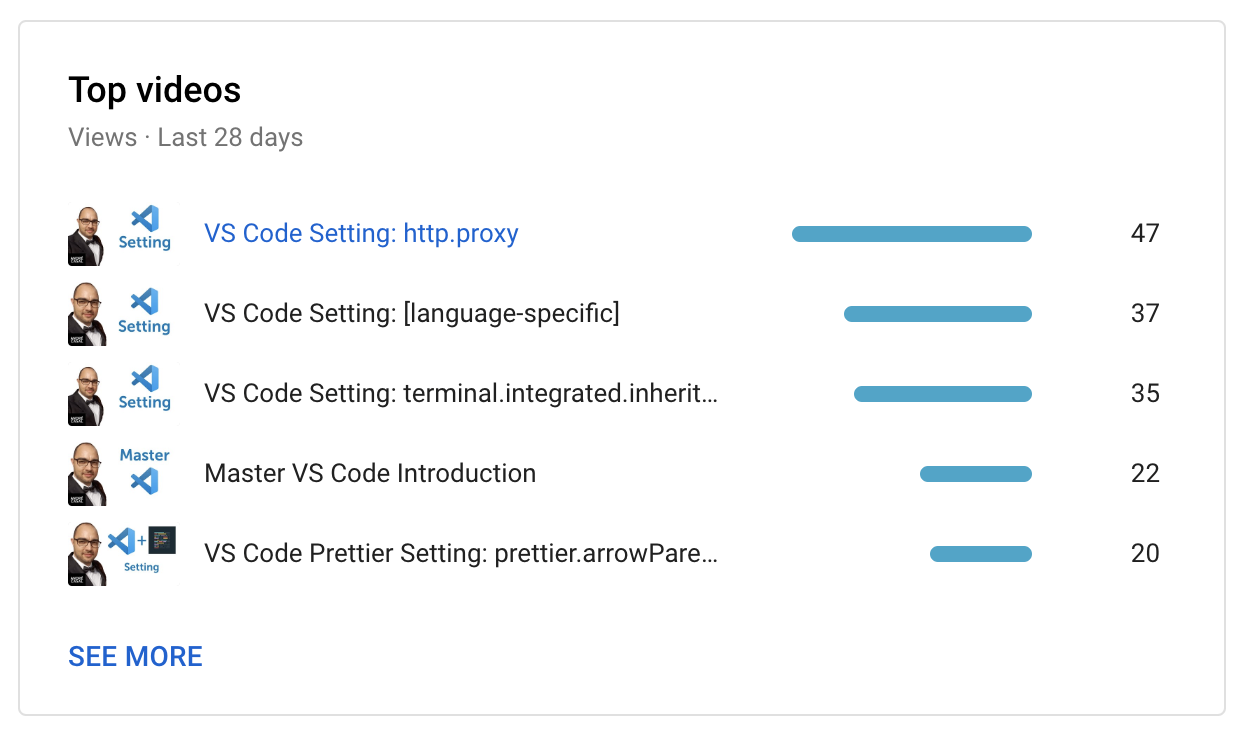The width and height of the screenshot is (1260, 748).
Task: Open the terminal.integrated.inherit video thumbnail
Action: (x=120, y=393)
